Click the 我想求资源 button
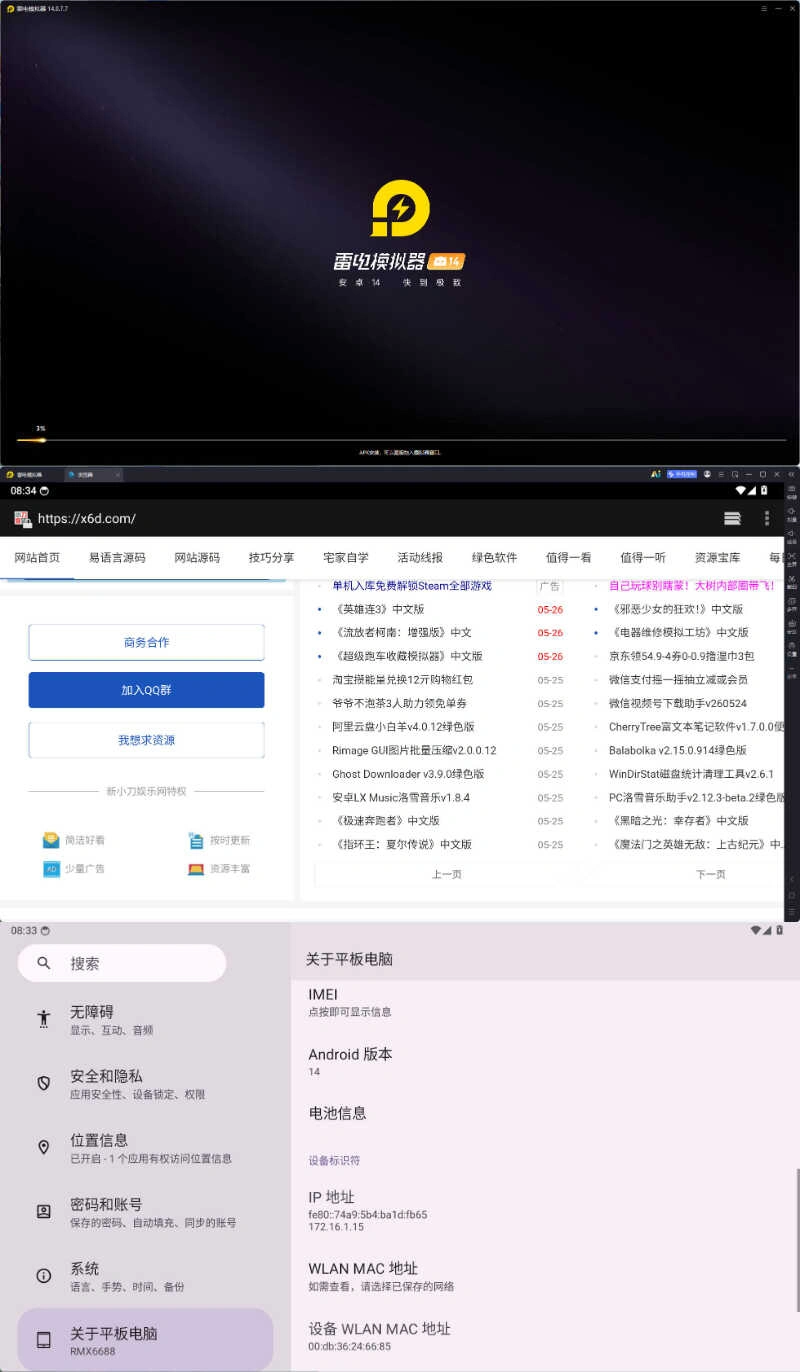The height and width of the screenshot is (1372, 800). pyautogui.click(x=146, y=740)
